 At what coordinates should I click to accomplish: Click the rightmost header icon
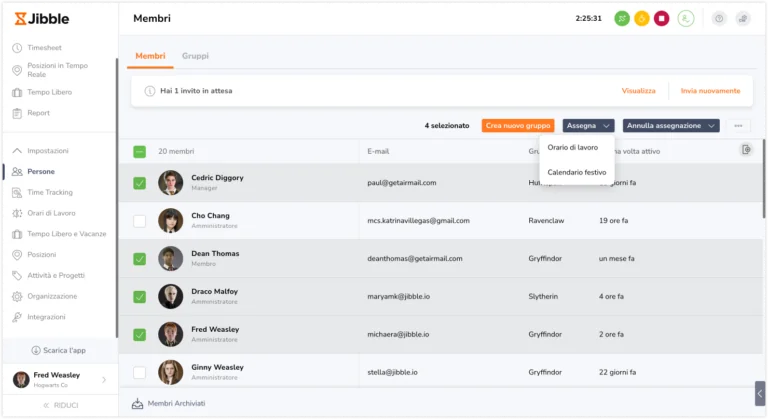point(743,19)
